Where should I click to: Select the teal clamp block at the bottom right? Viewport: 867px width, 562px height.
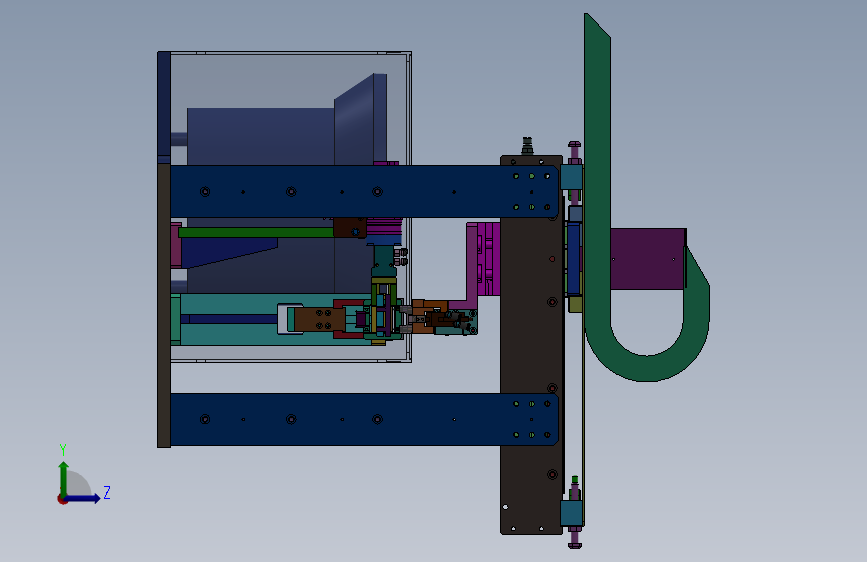click(571, 513)
